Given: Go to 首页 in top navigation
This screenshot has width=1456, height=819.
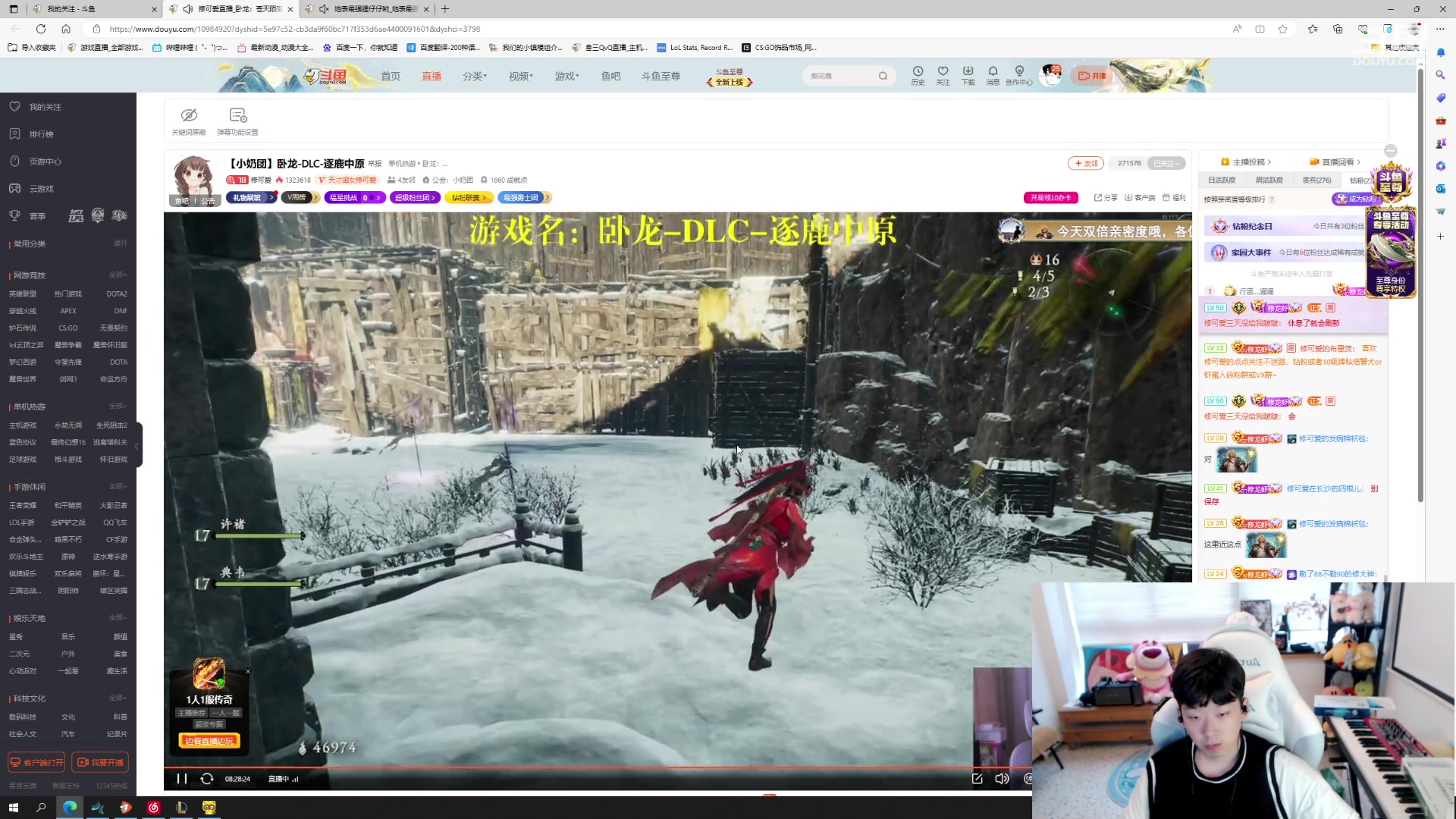Looking at the screenshot, I should (391, 76).
